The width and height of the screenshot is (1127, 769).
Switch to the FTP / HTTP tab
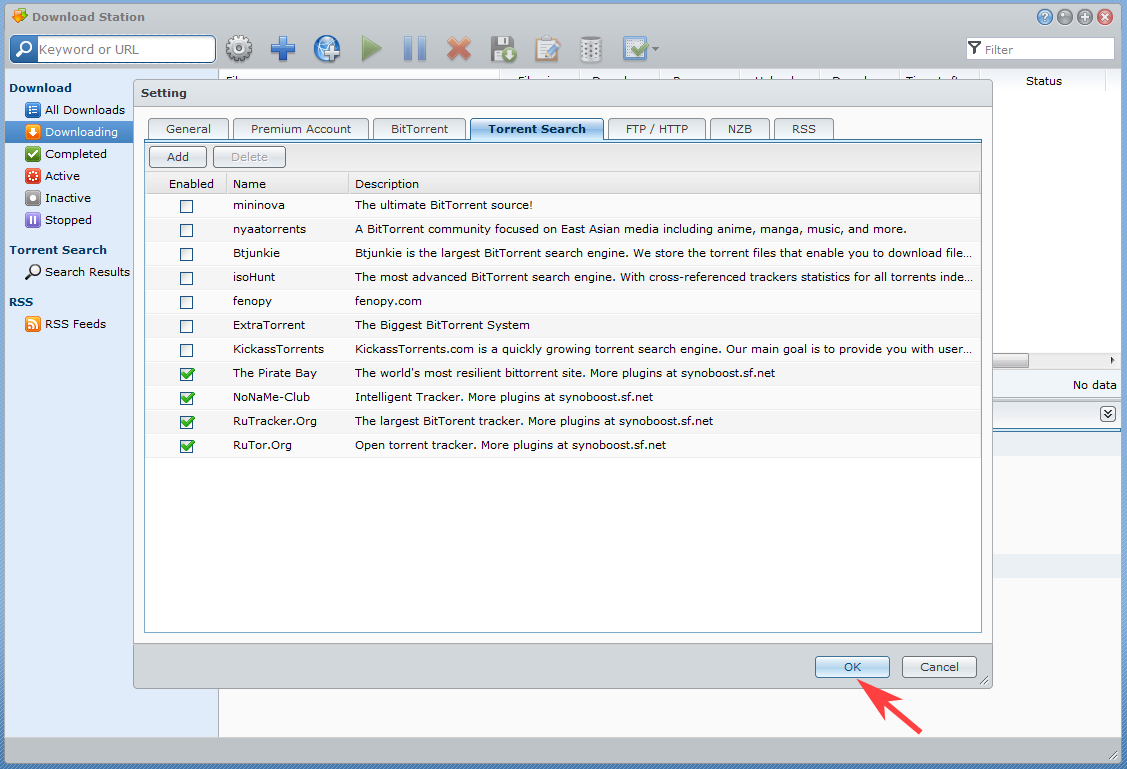(656, 129)
